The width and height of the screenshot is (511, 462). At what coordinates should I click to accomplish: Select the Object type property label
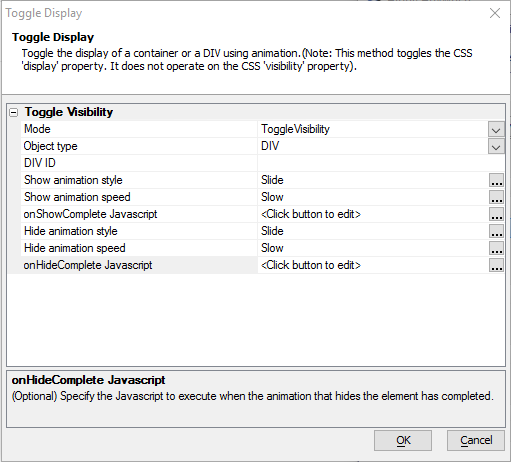(50, 146)
